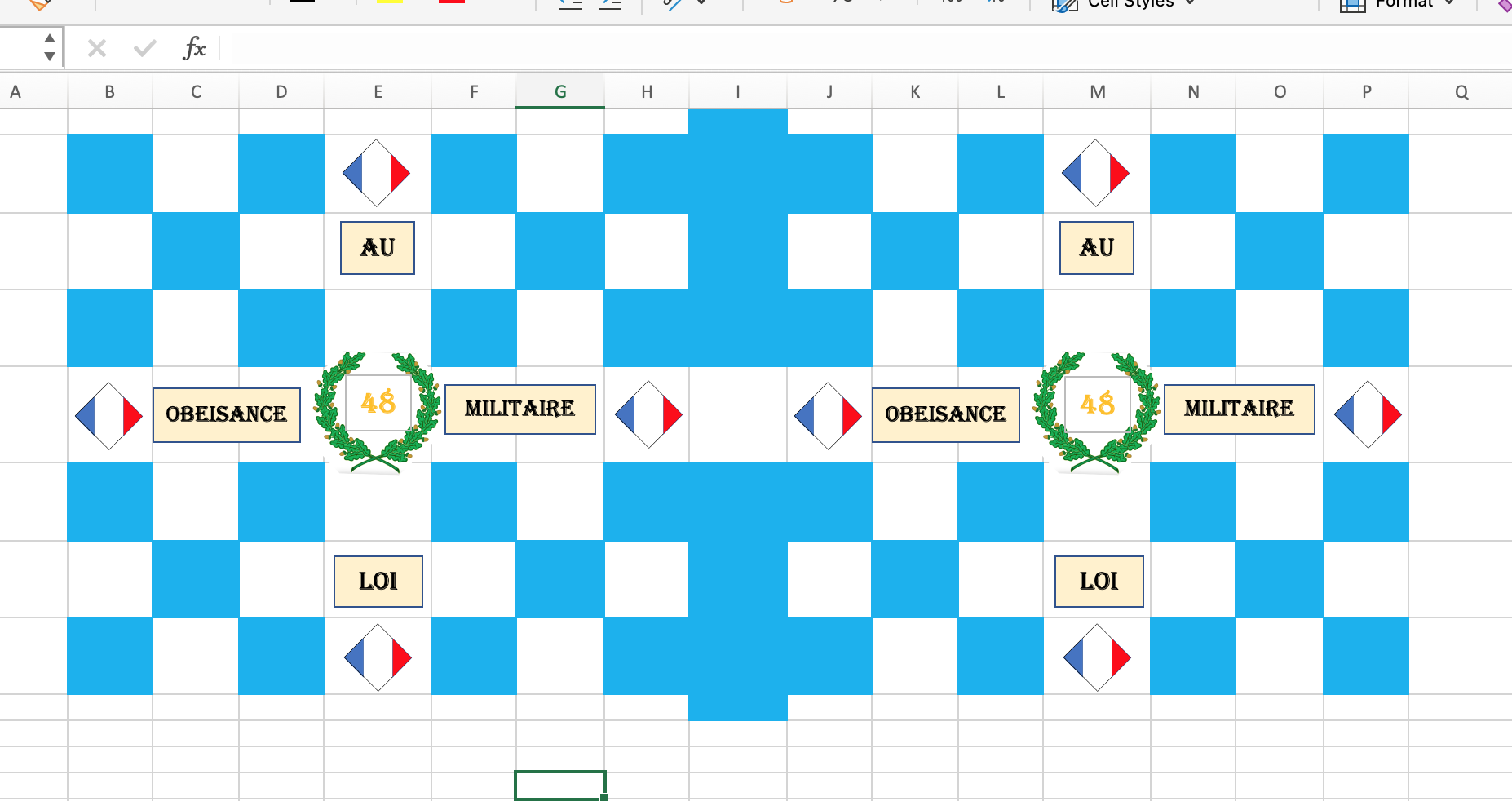1512x801 pixels.
Task: Select the MILITAIRE text box in columns N-O
Action: 1240,409
